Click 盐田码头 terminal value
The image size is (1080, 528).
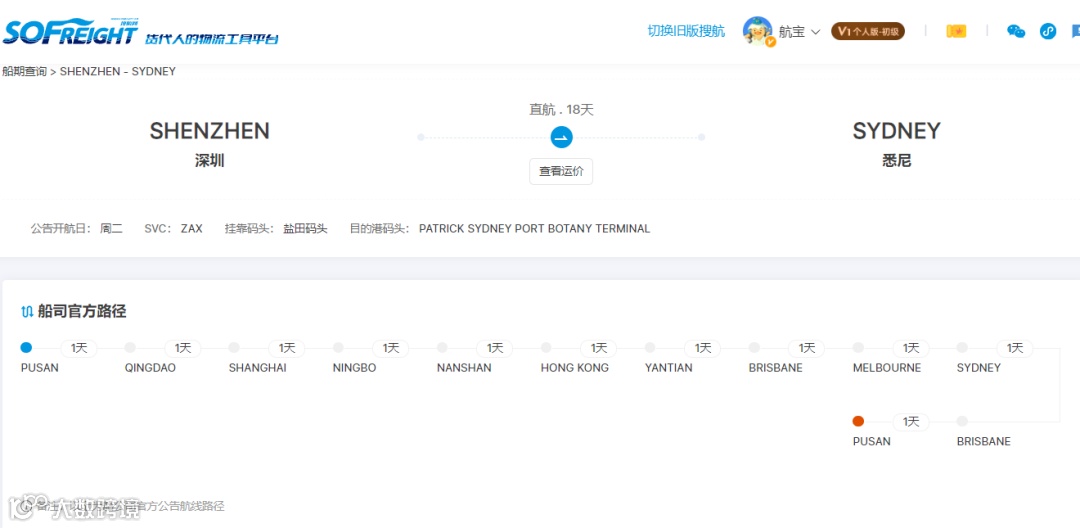pyautogui.click(x=305, y=229)
